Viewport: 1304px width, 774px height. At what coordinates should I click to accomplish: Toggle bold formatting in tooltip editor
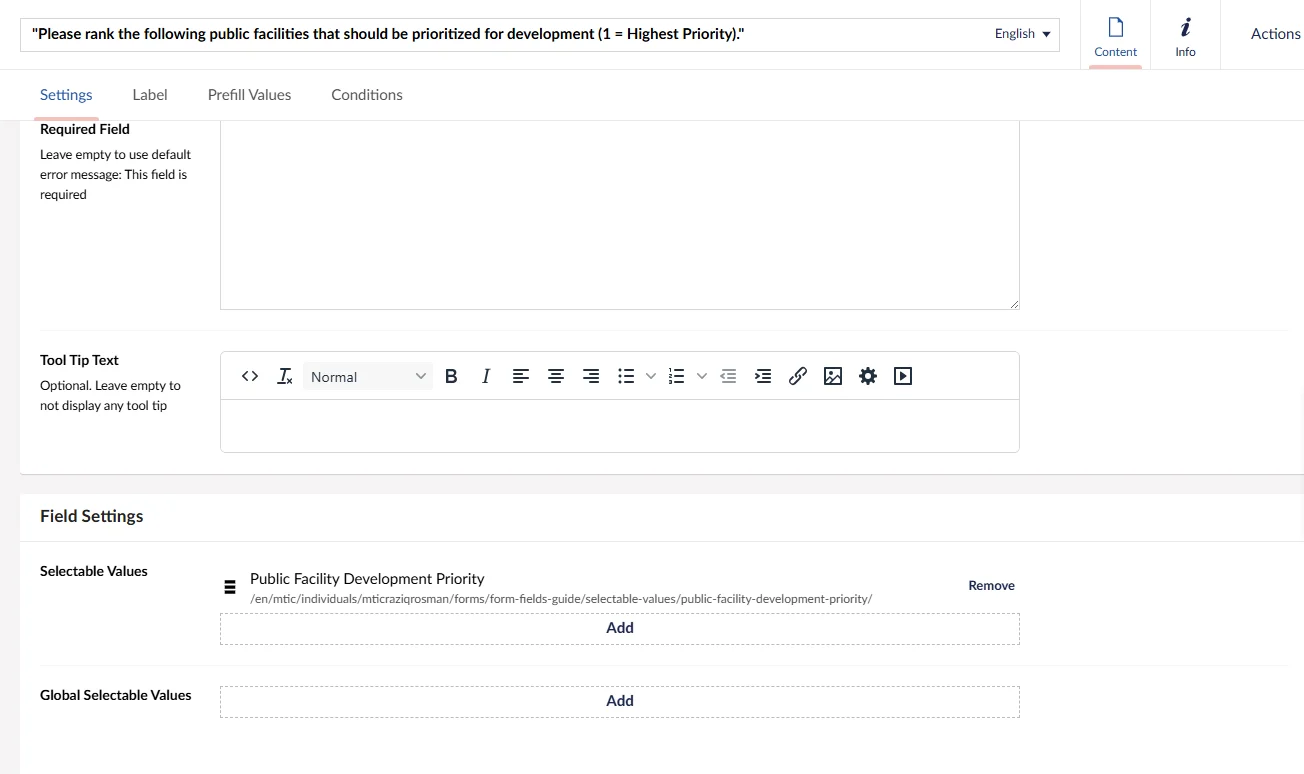[x=451, y=376]
